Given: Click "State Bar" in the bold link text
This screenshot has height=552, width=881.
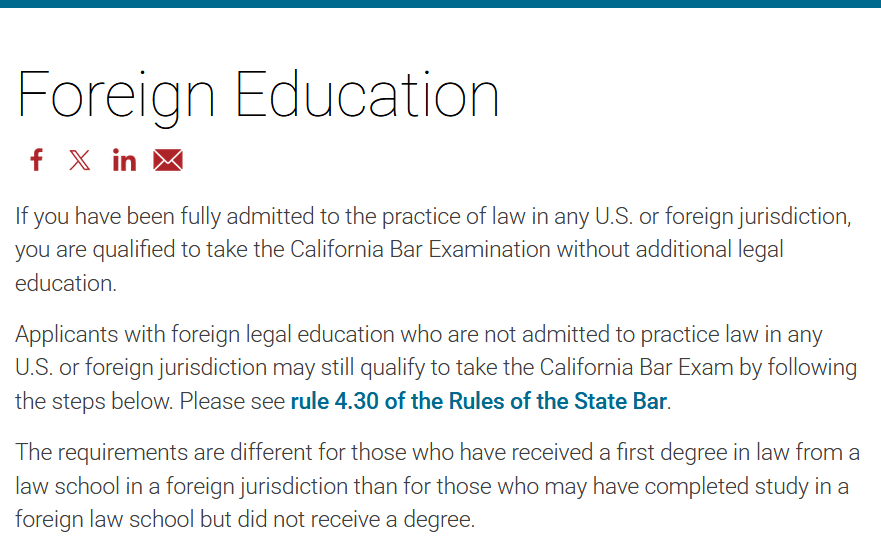Looking at the screenshot, I should tap(620, 402).
